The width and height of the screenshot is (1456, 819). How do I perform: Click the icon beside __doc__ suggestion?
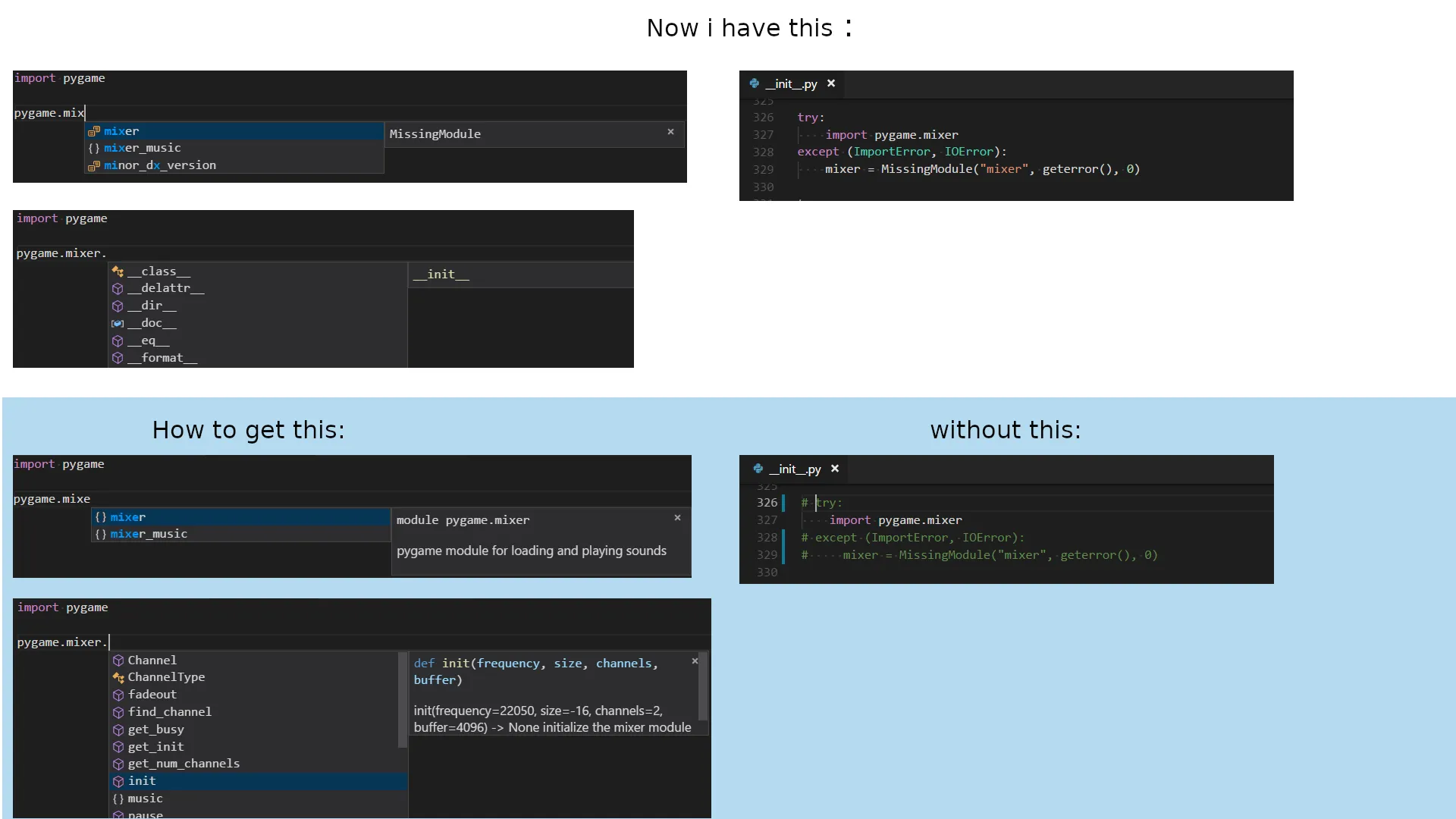click(x=118, y=324)
